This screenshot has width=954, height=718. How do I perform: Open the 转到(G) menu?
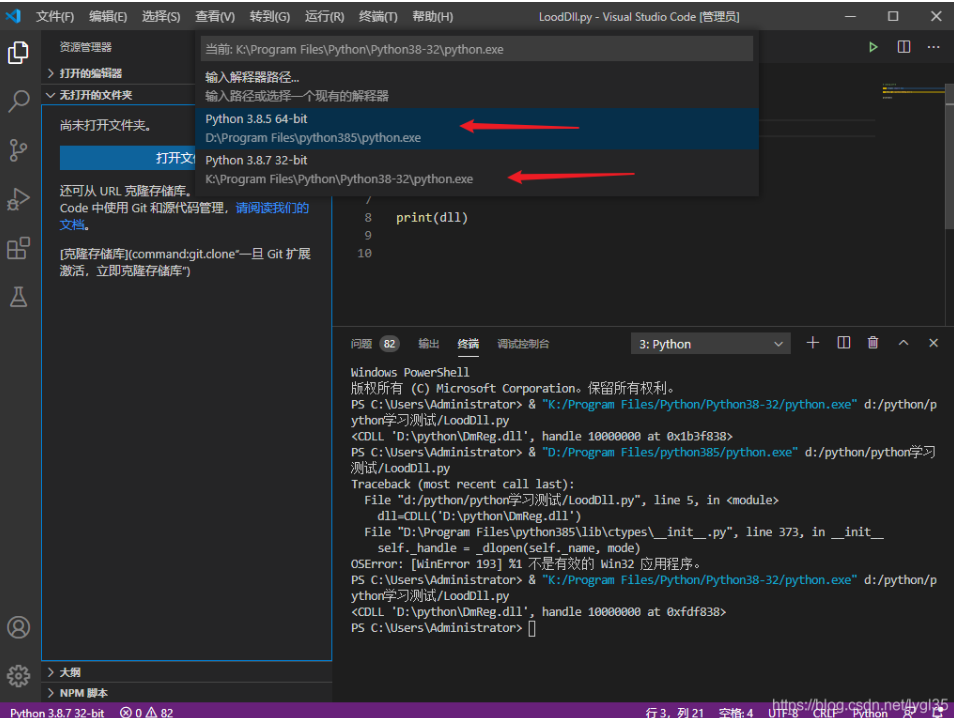(x=270, y=16)
